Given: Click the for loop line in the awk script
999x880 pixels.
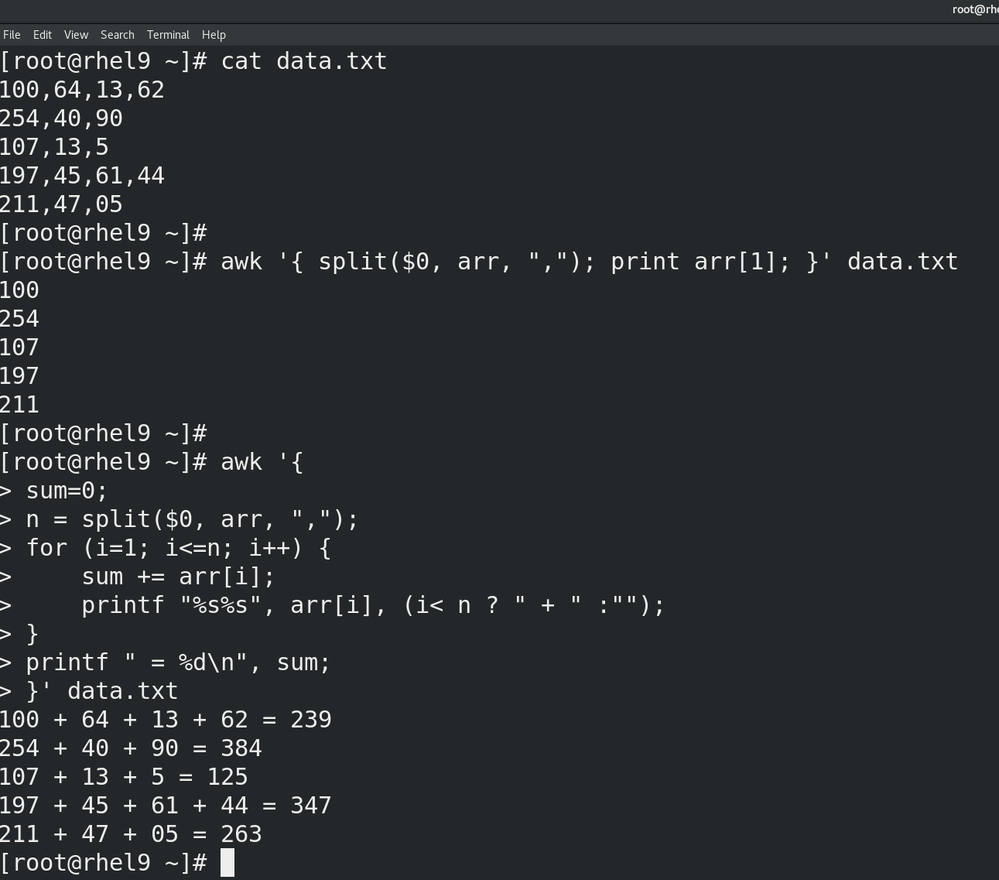Looking at the screenshot, I should [180, 548].
